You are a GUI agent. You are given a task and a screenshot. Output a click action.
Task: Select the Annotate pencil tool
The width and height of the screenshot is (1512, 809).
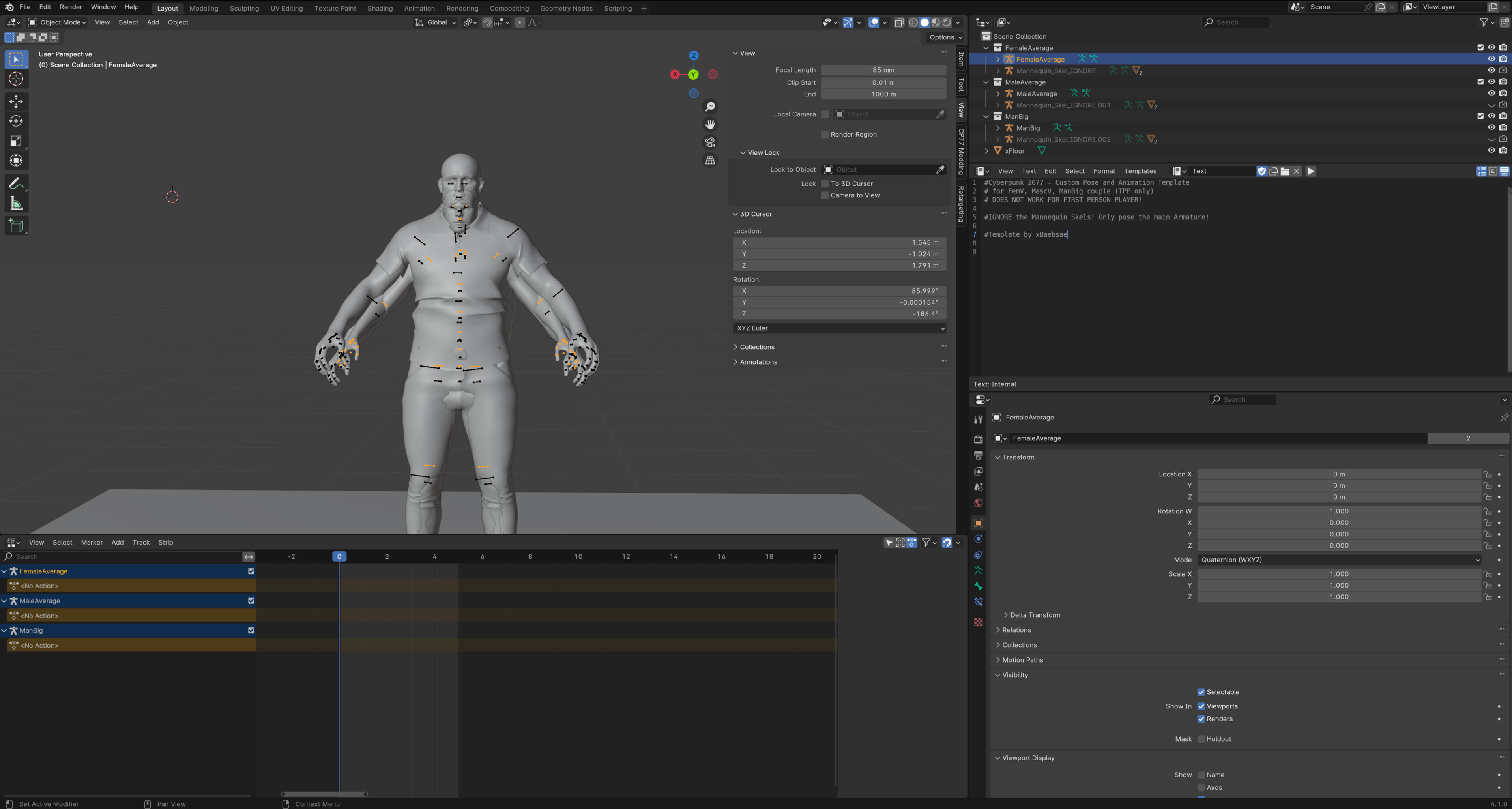[x=16, y=183]
